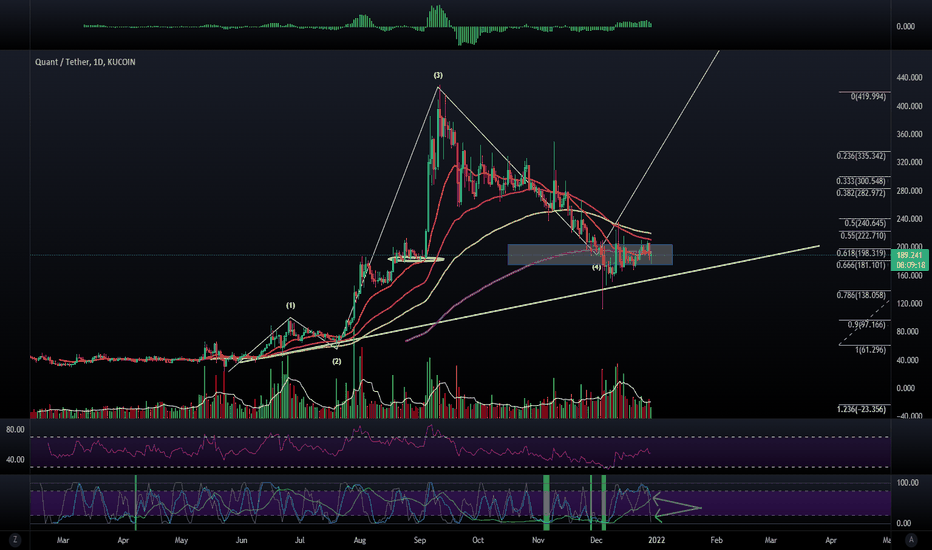Click the 80.000 price axis label
Viewport: 932px width, 550px height.
909,332
